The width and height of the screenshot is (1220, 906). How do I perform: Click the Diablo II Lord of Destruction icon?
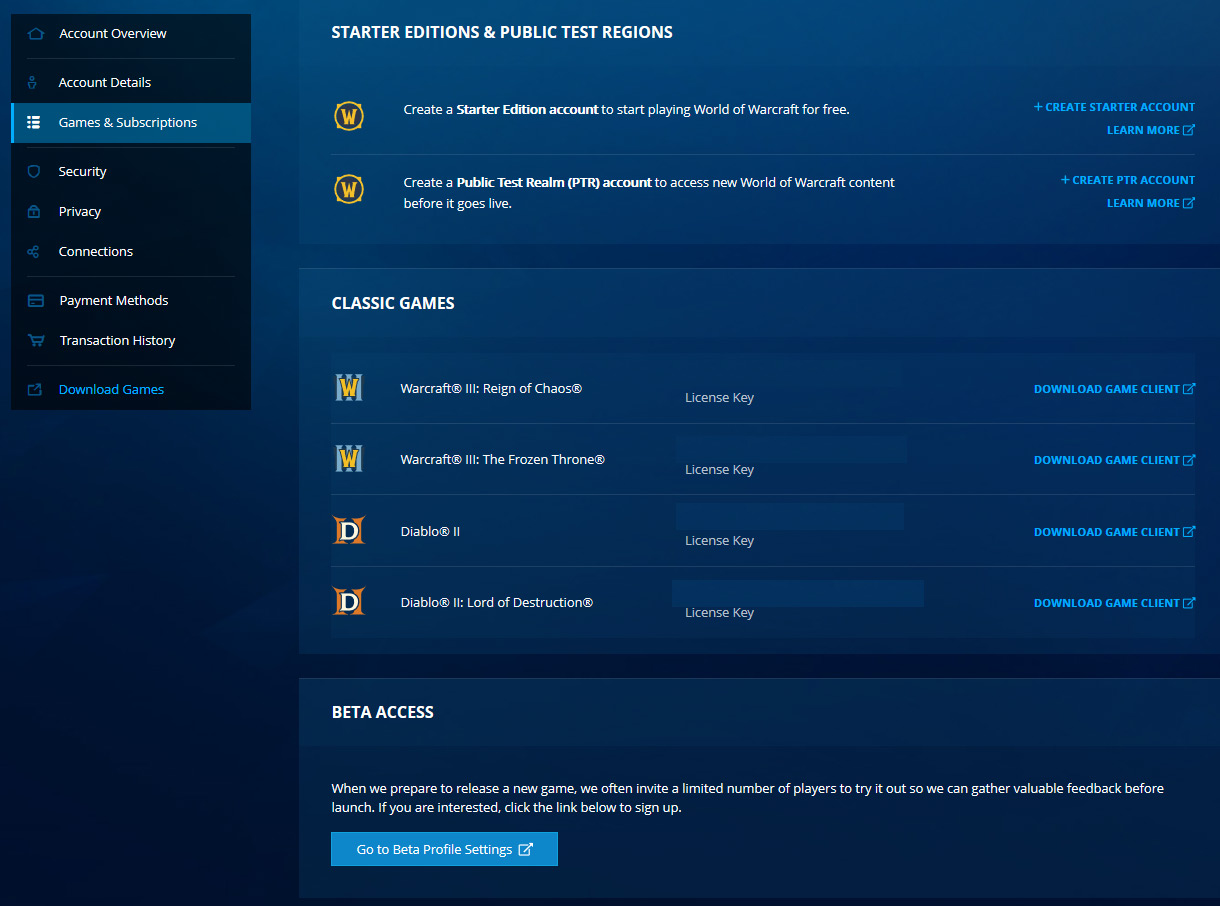click(x=349, y=602)
